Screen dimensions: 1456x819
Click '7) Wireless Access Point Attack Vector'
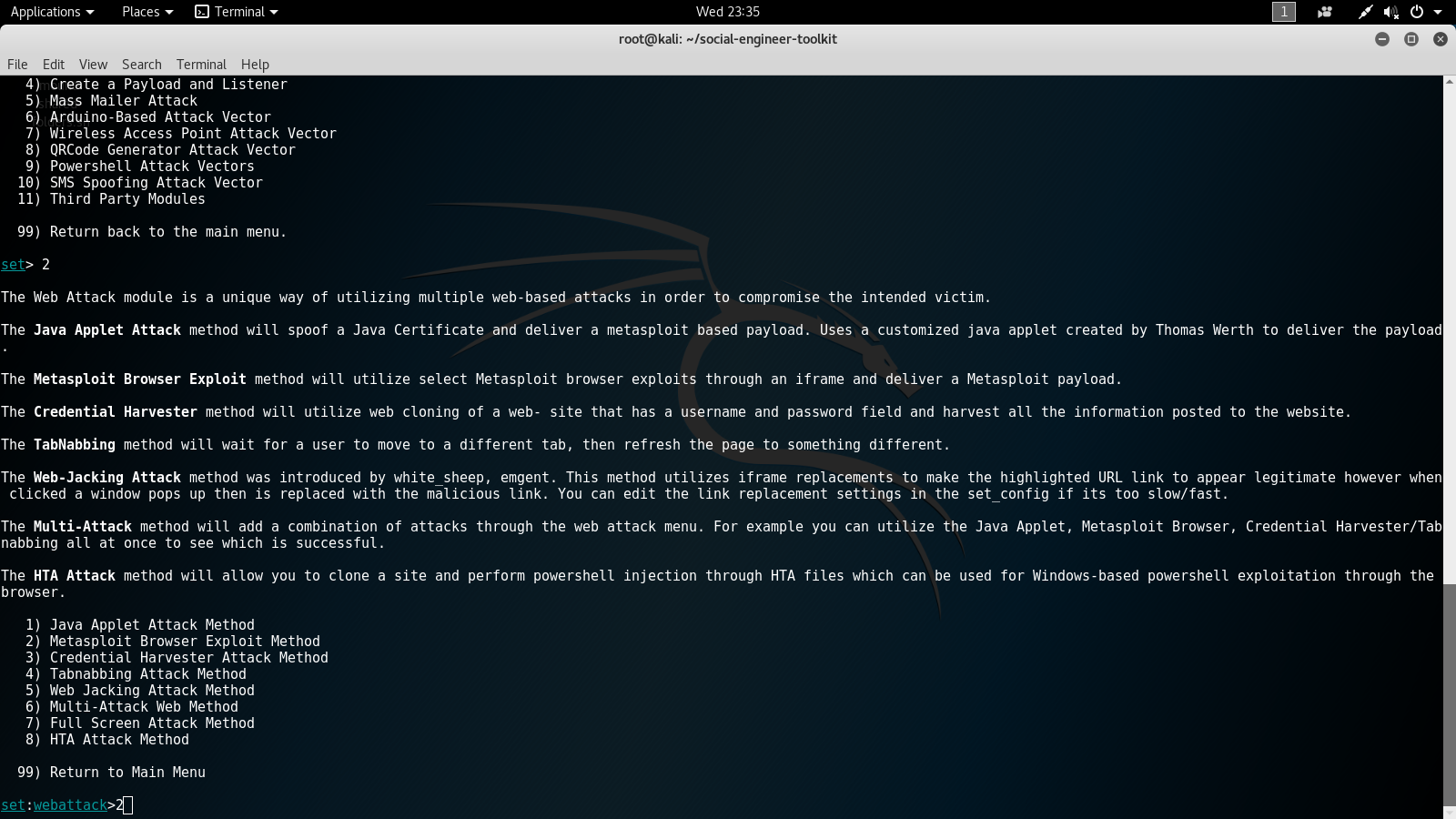181,134
